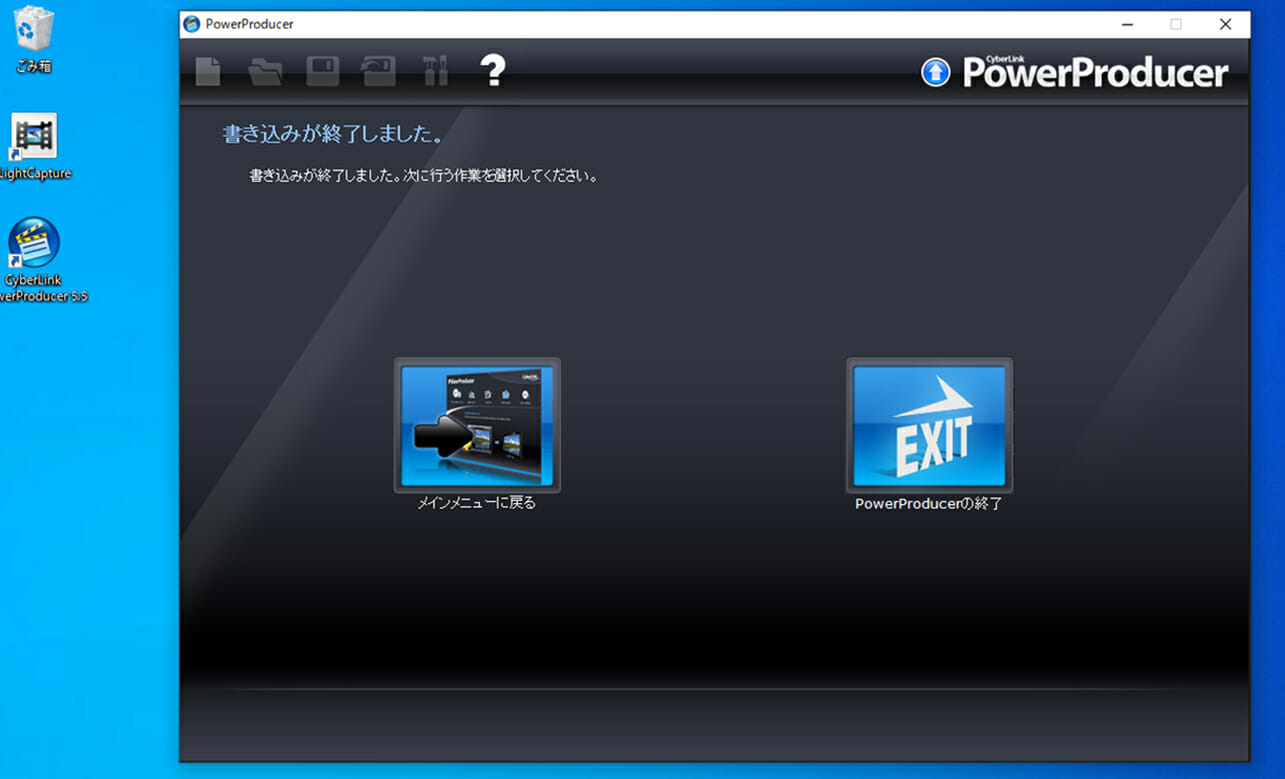Select the LightCapture desktop shortcut

point(33,147)
